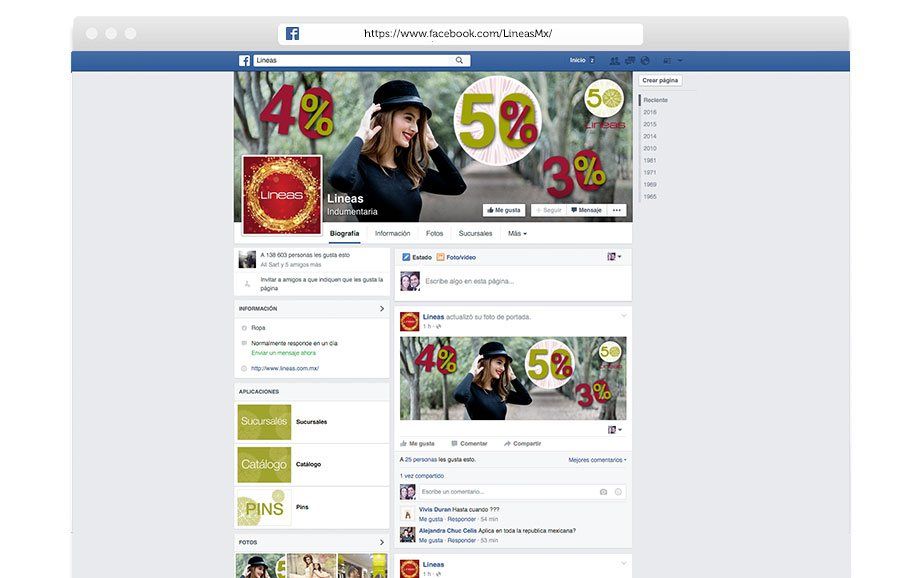Screen dimensions: 924x578
Task: Open friend requests icon in the top bar
Action: point(614,61)
